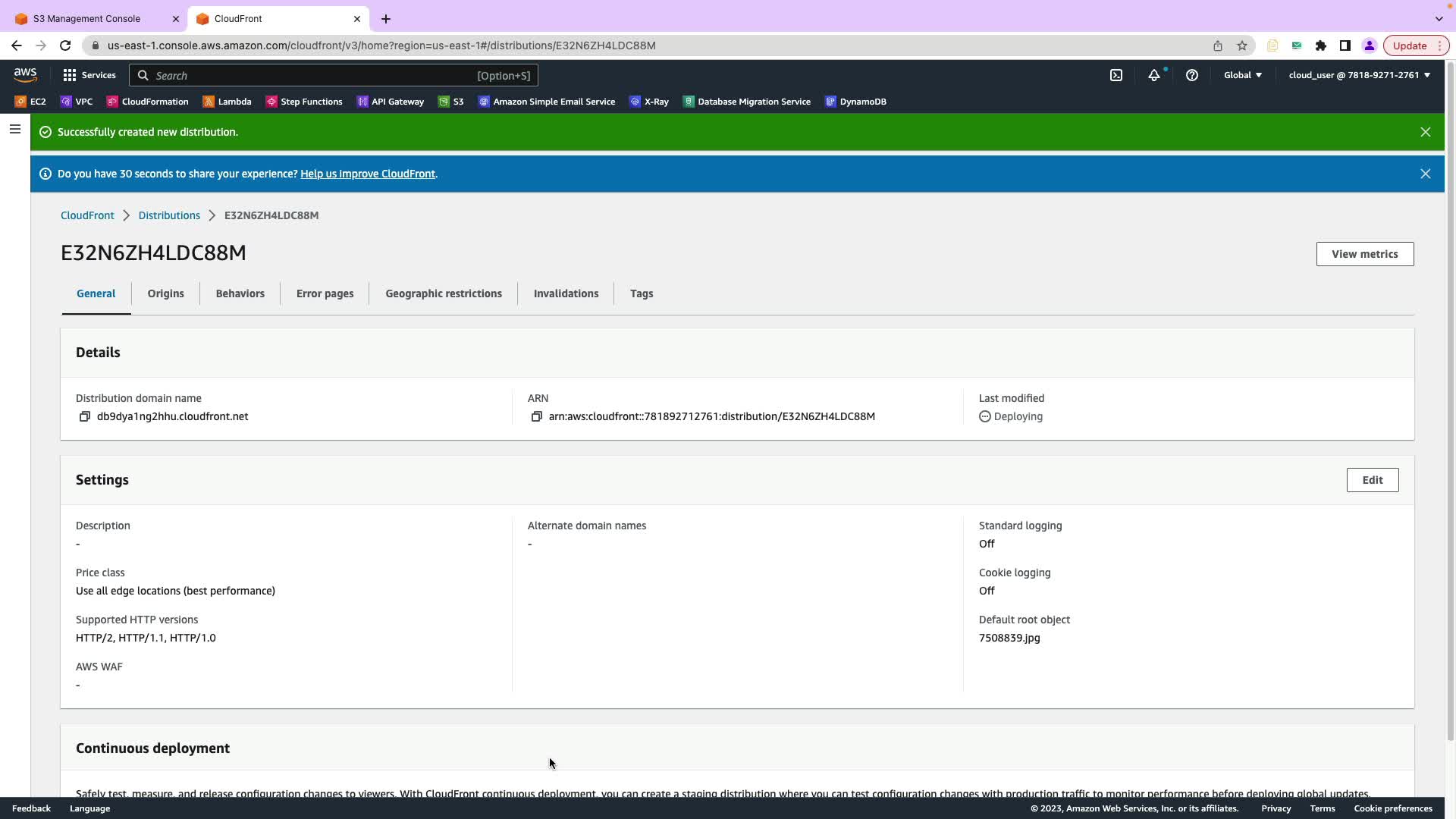1456x819 pixels.
Task: Open the Lambda bookmark shortcut
Action: coord(227,102)
